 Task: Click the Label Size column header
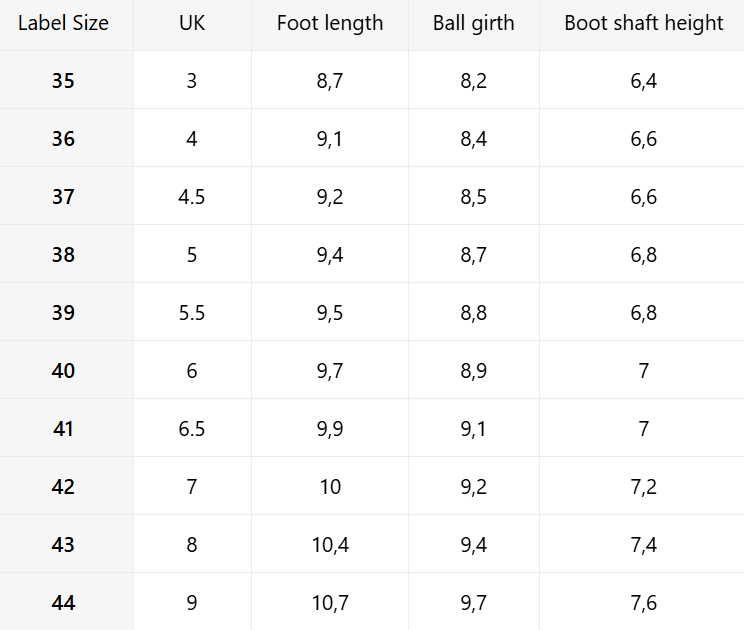pos(63,23)
